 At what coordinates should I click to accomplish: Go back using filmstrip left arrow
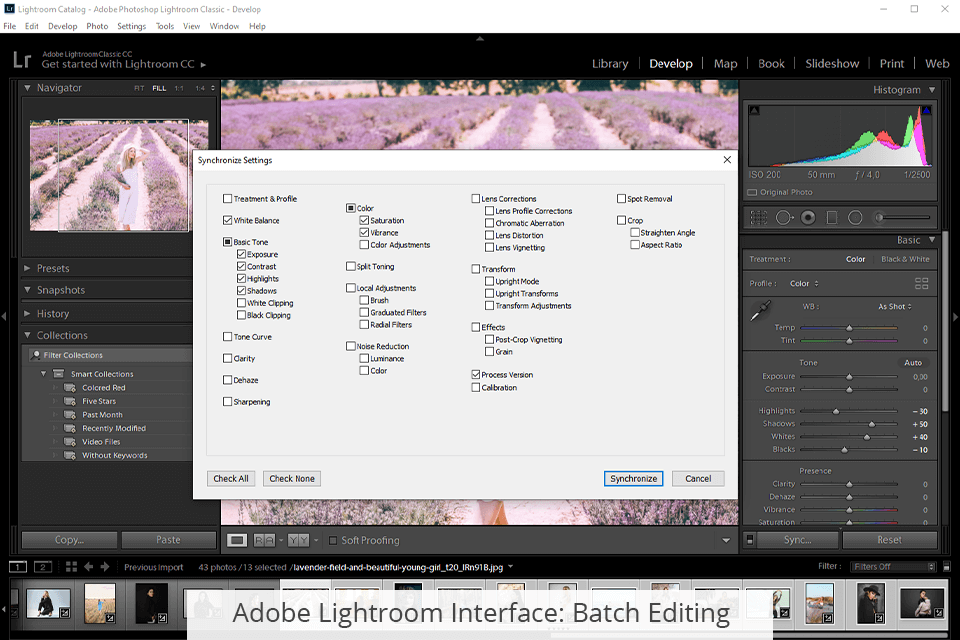click(x=89, y=567)
